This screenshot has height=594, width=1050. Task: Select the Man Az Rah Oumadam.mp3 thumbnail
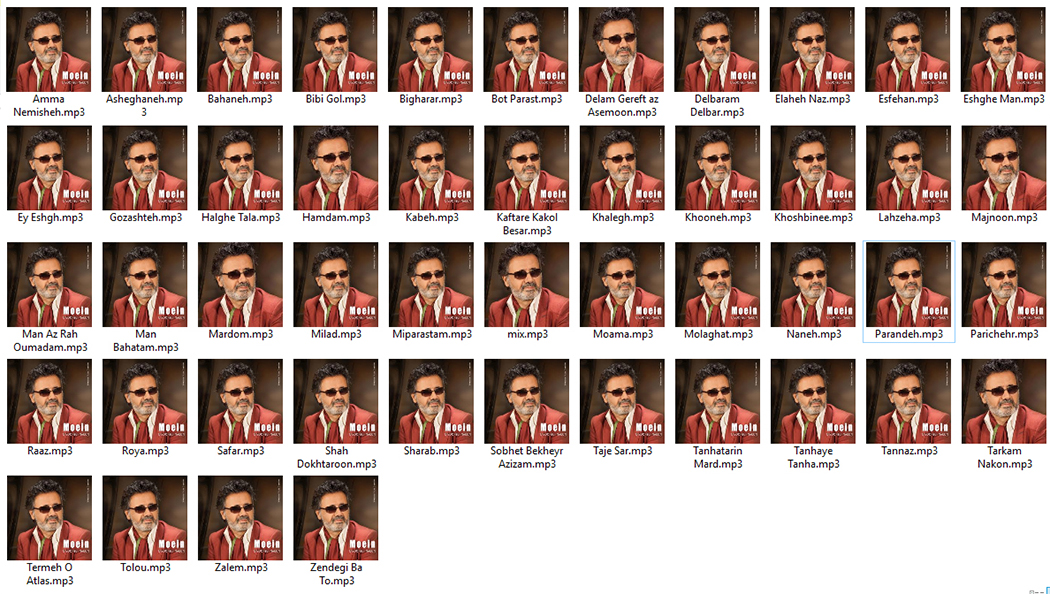click(49, 285)
